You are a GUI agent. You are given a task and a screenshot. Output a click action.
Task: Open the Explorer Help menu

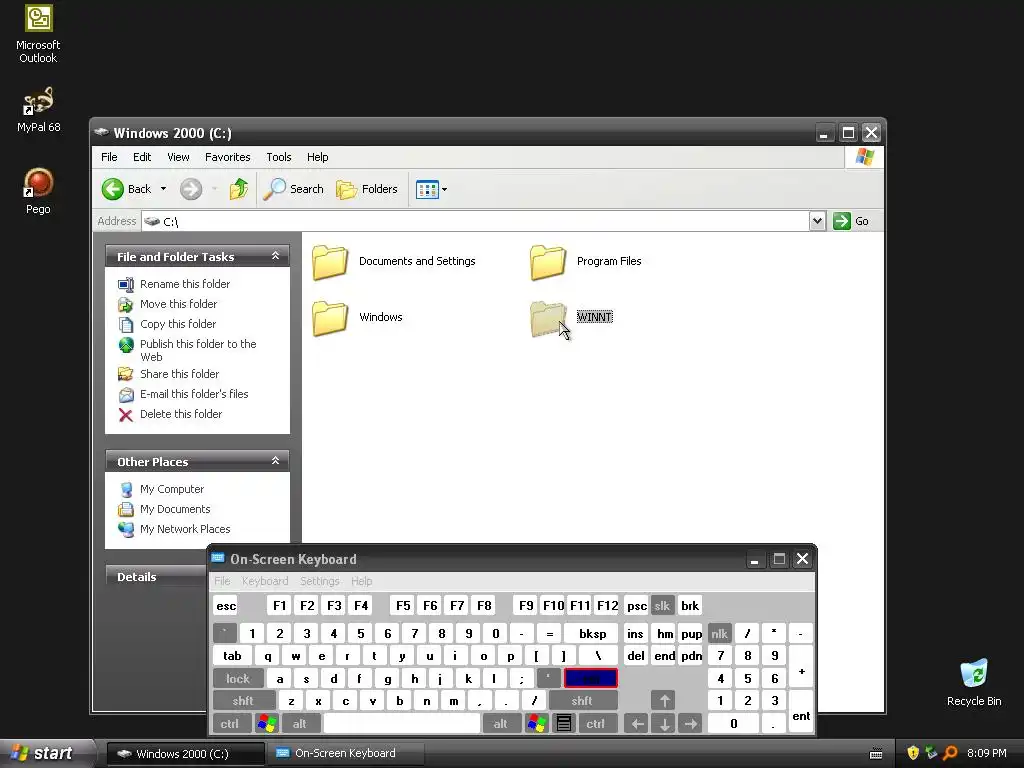pos(317,157)
